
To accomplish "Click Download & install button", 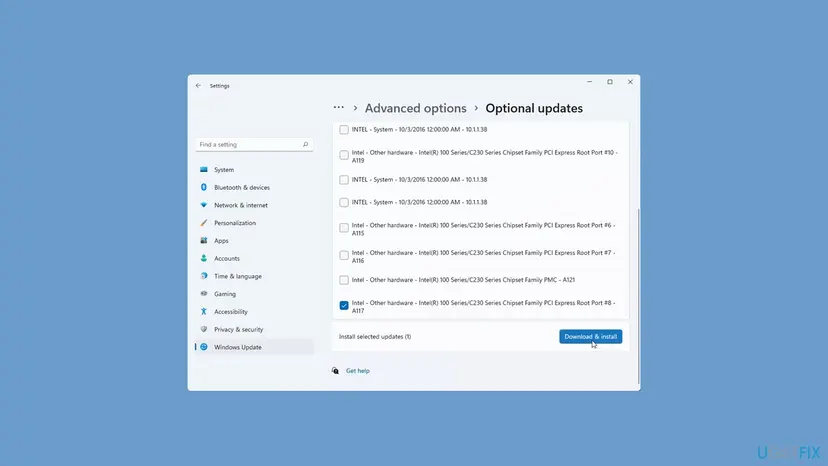I will pos(590,337).
